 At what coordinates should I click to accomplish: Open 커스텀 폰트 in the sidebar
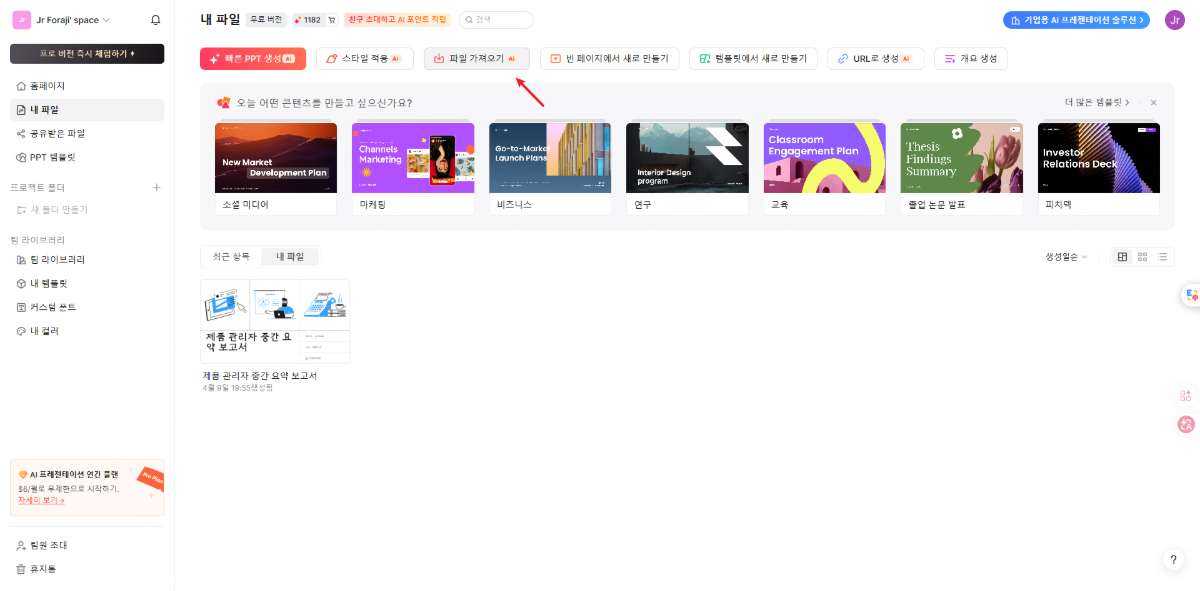tap(87, 307)
